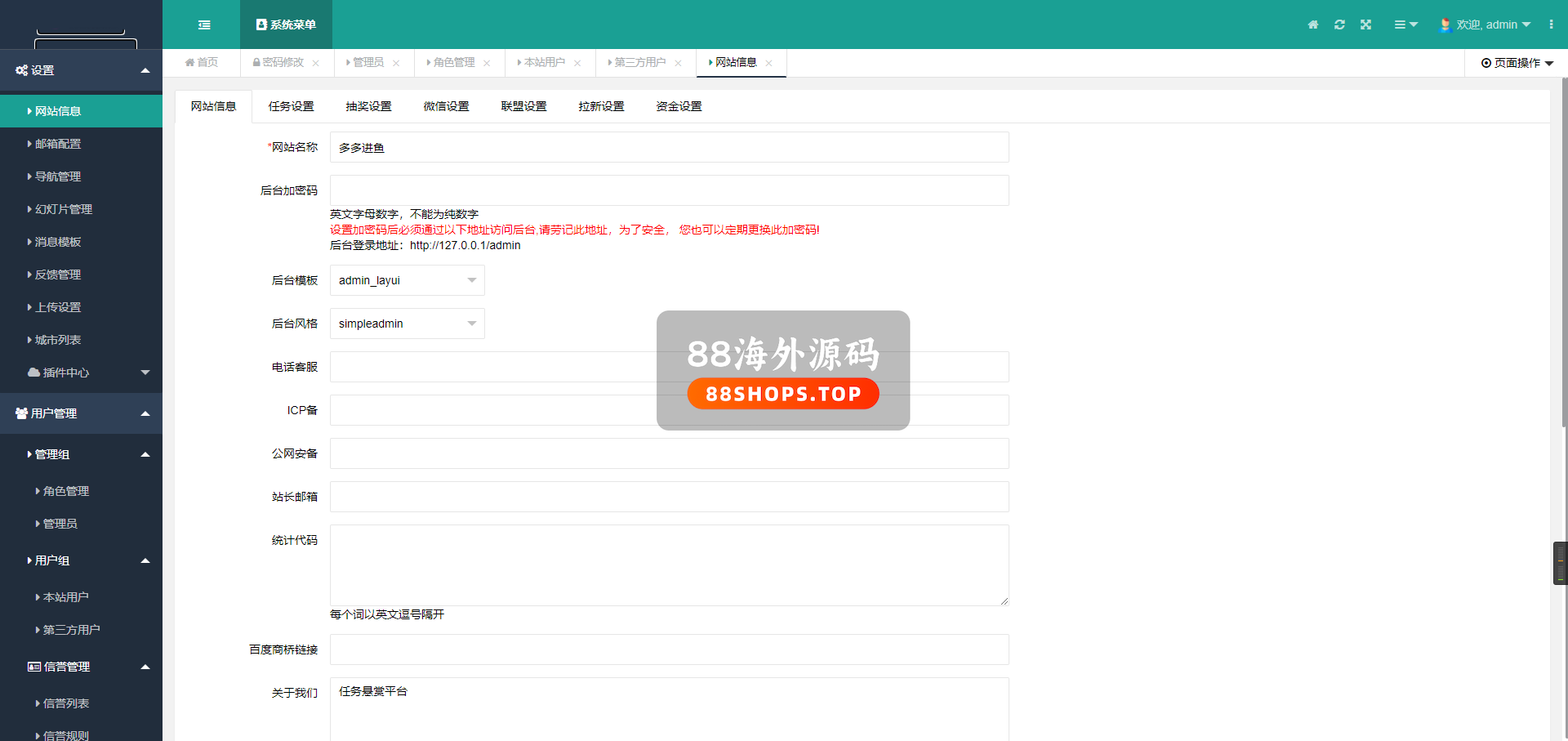Open the 后台模板 admin_layui dropdown
Image resolution: width=1568 pixels, height=741 pixels.
coord(407,280)
